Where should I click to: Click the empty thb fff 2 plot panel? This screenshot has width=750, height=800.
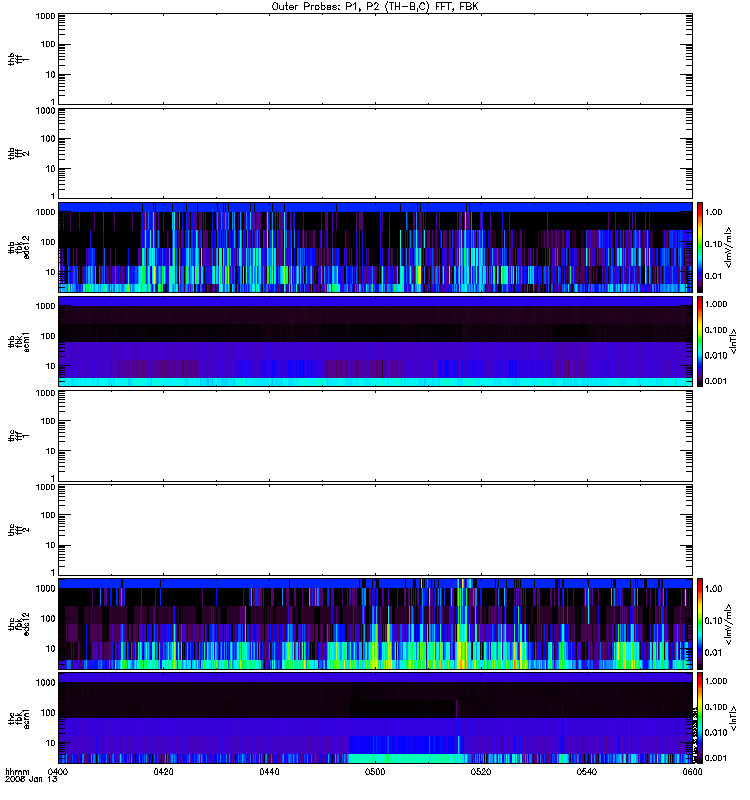point(376,153)
